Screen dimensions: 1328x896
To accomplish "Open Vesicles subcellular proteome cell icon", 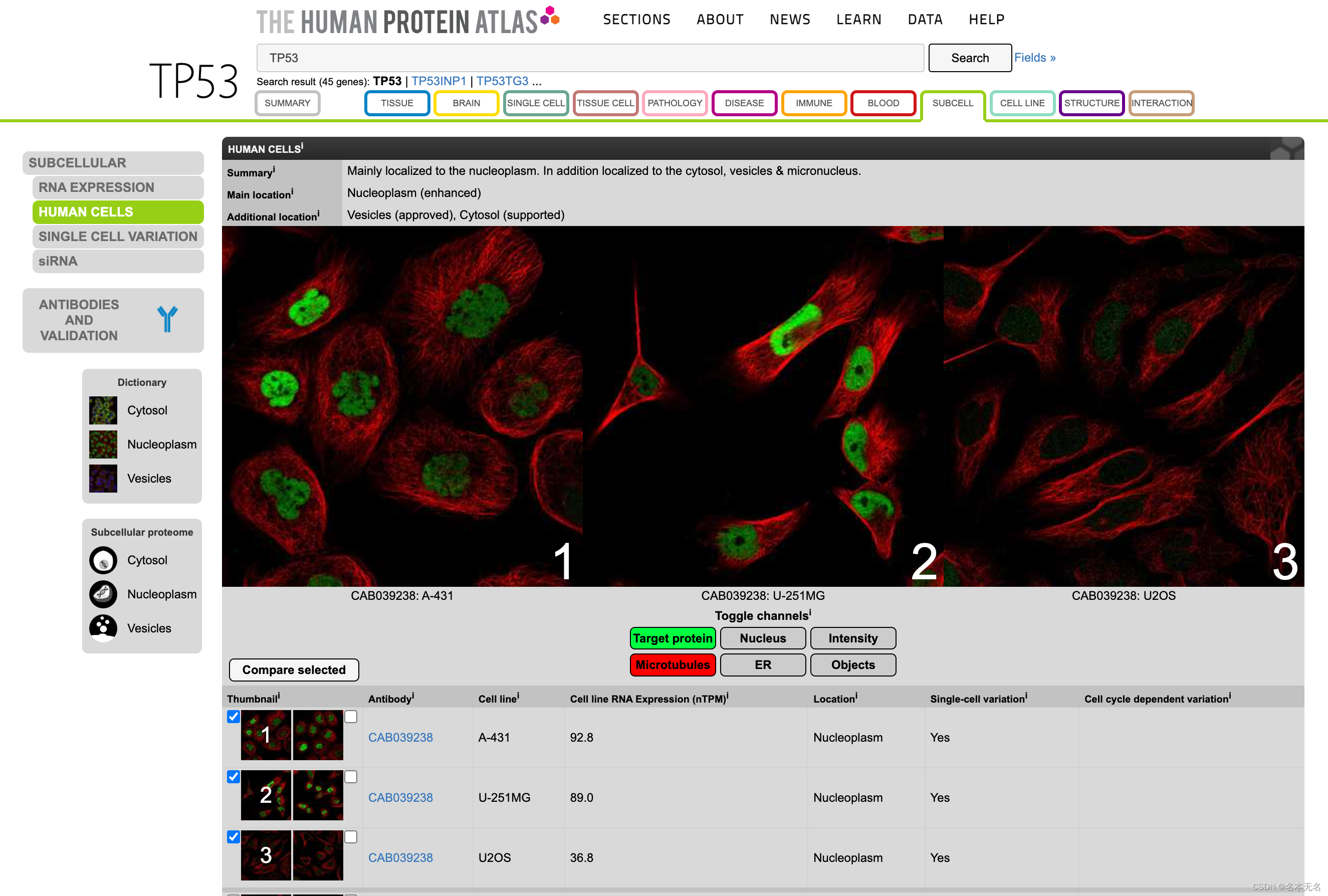I will [x=103, y=628].
